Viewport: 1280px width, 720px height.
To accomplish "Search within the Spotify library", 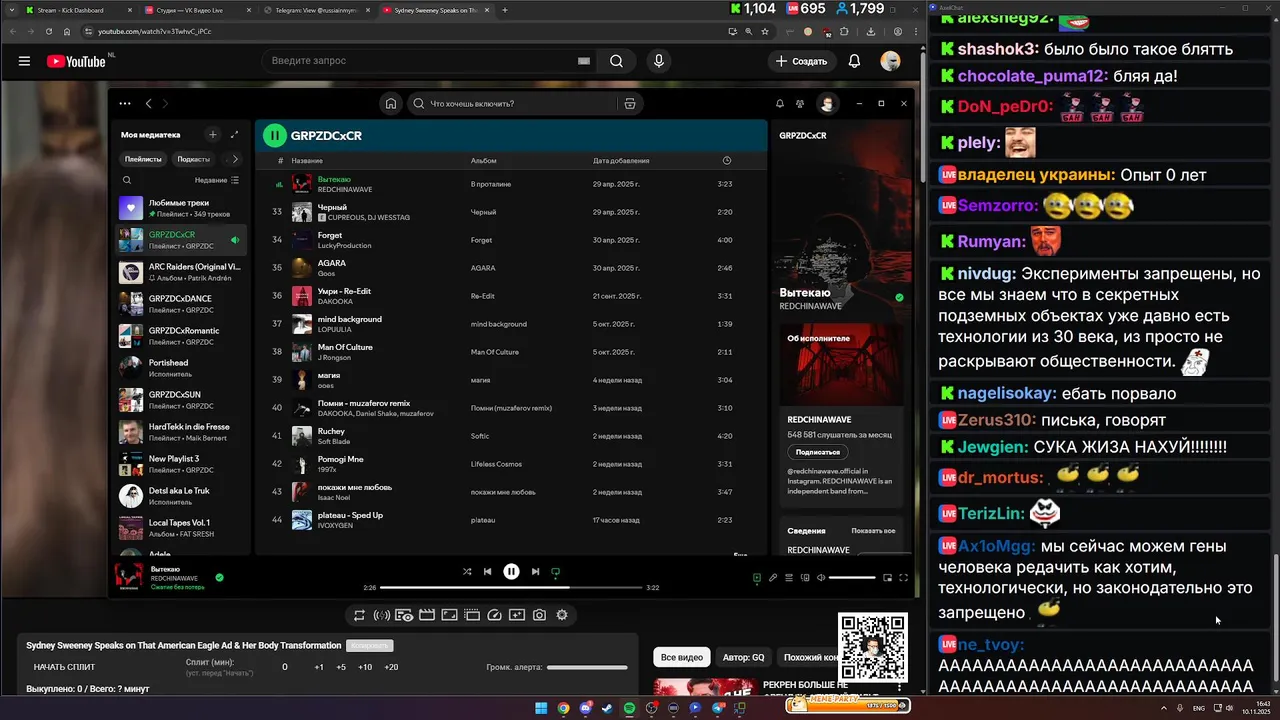I will 127,180.
